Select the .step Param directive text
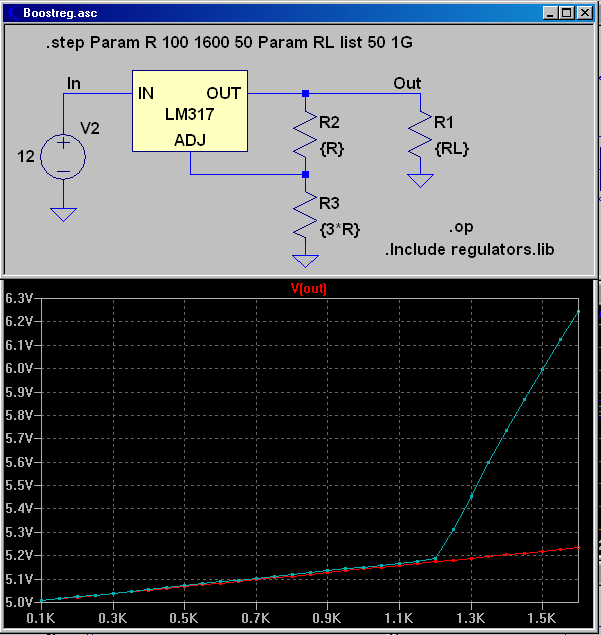 (229, 42)
